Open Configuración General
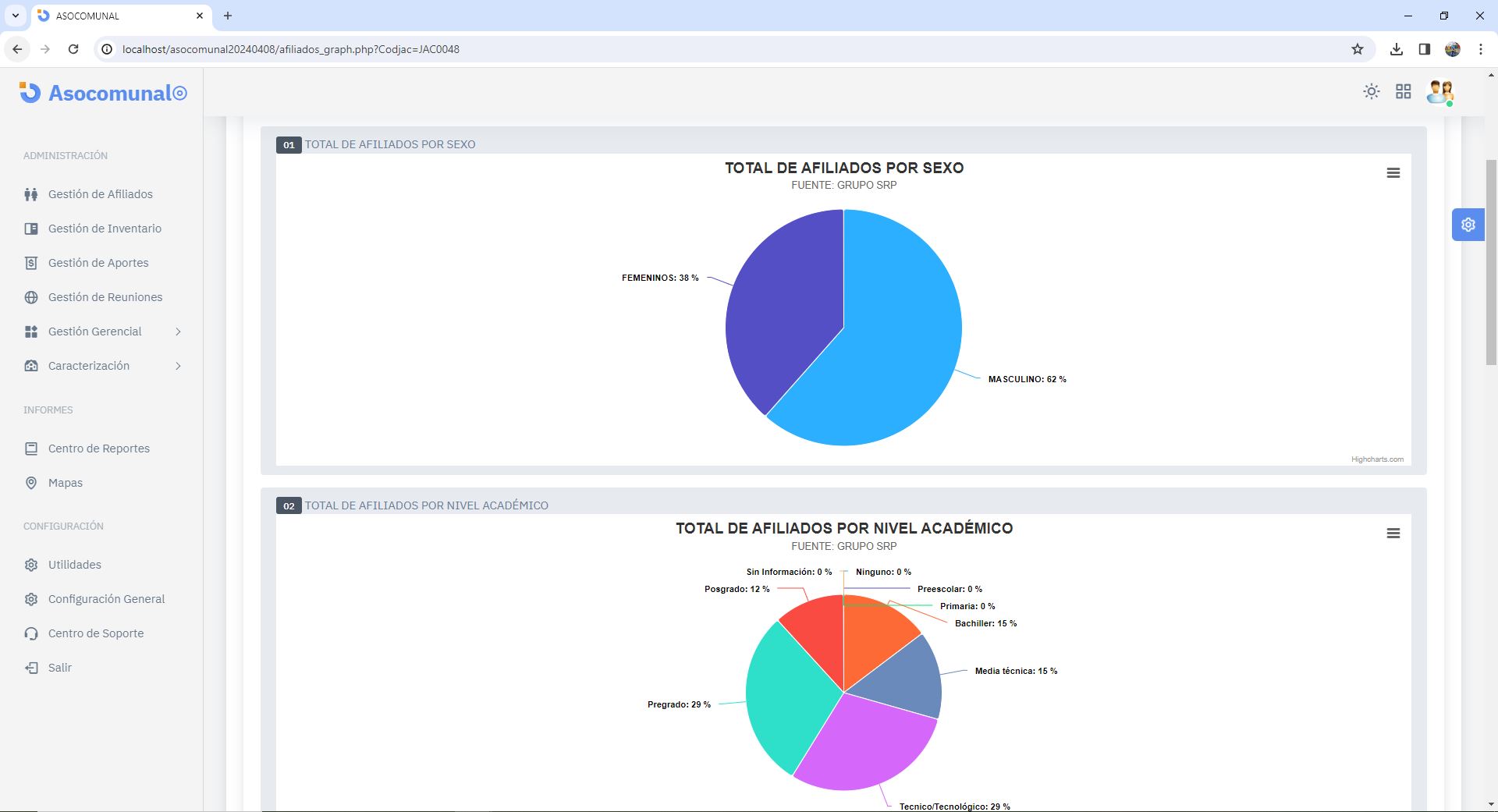Image resolution: width=1498 pixels, height=812 pixels. (x=106, y=599)
